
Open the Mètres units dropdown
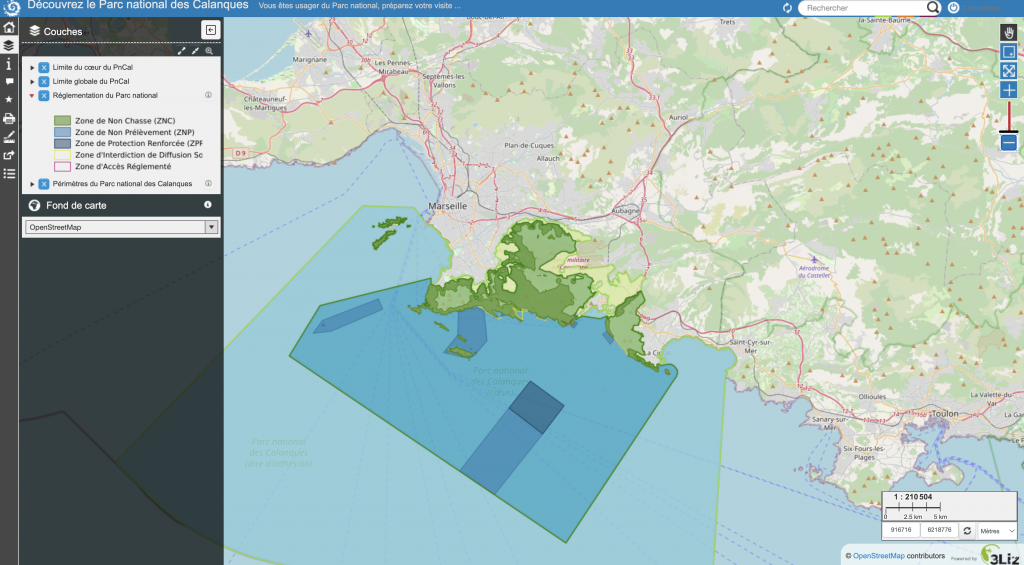click(x=997, y=530)
